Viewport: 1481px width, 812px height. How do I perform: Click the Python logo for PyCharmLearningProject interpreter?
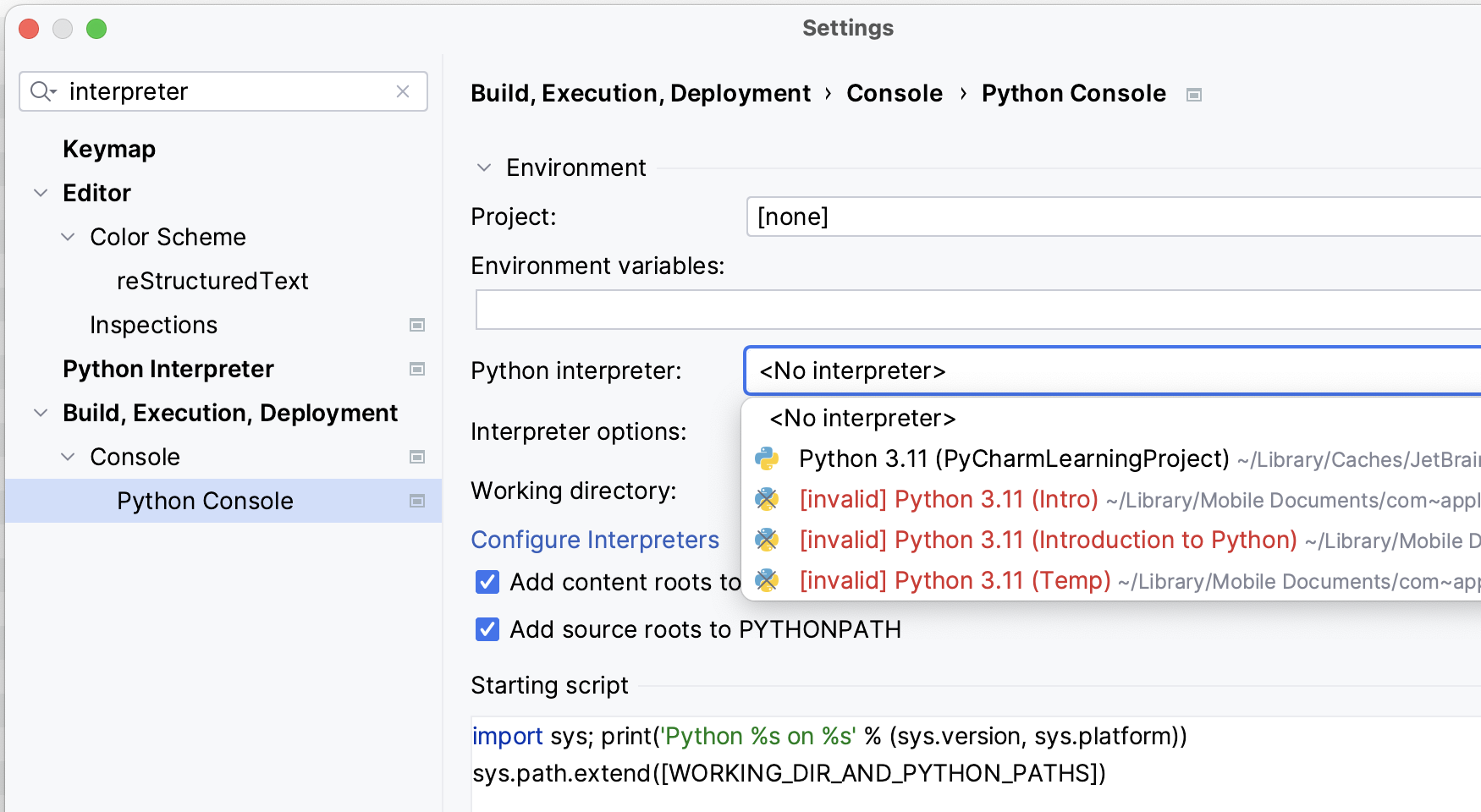point(768,458)
